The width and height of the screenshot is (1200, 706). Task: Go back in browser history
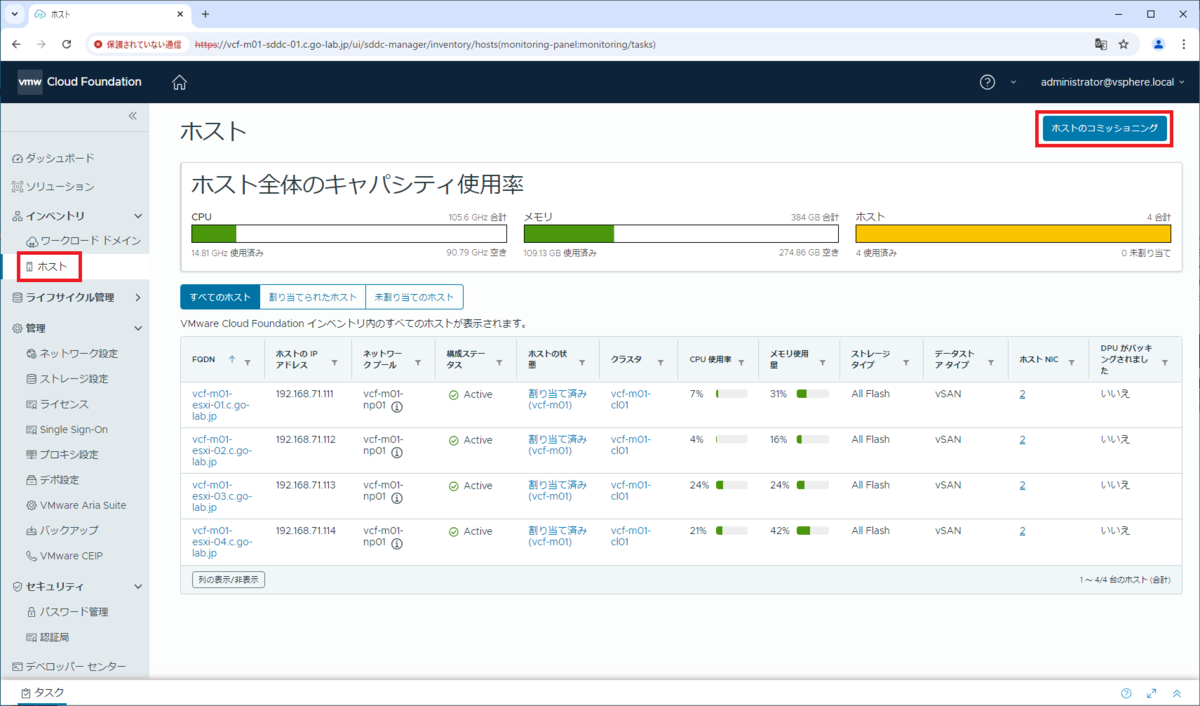(16, 44)
